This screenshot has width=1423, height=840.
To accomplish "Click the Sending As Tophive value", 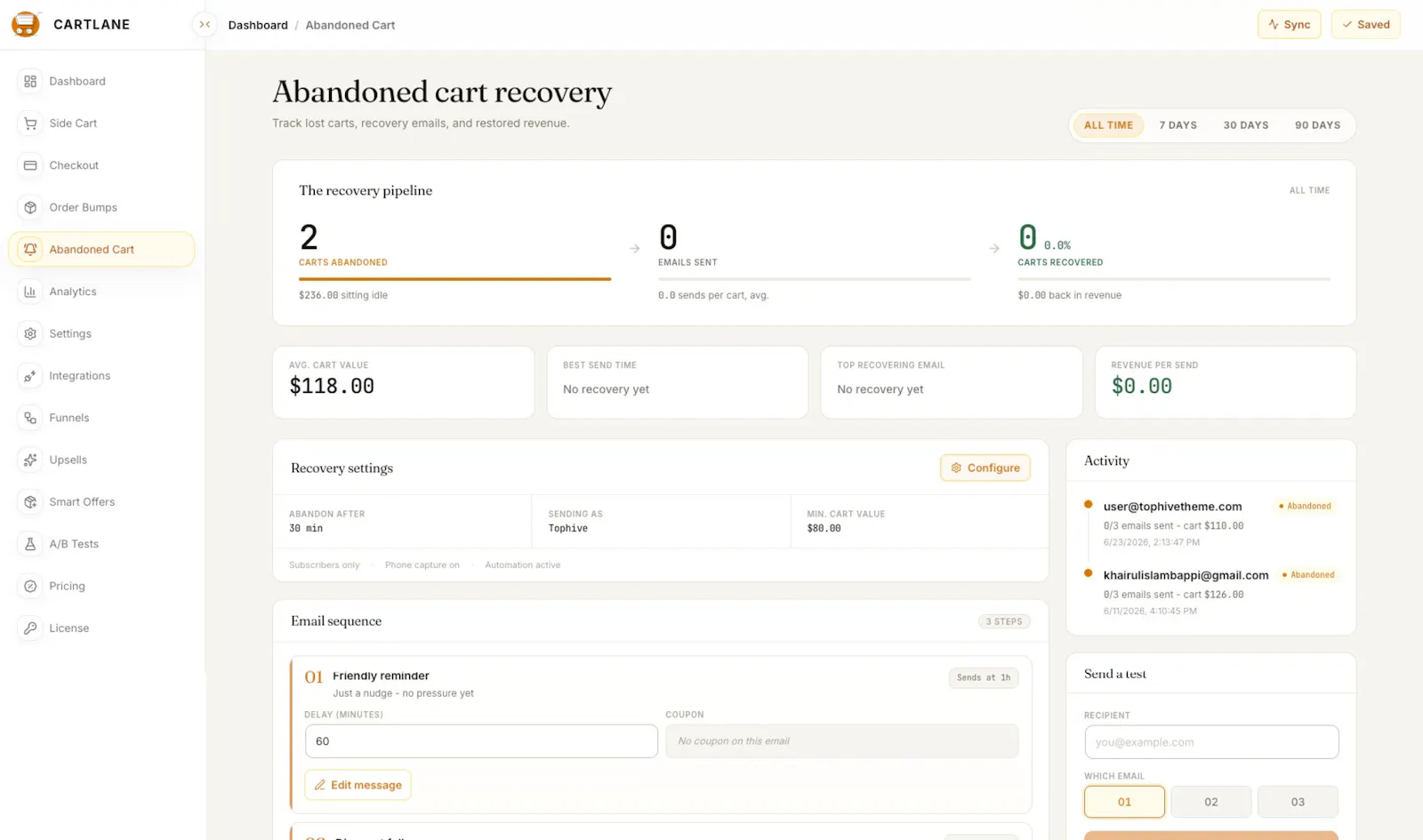I will click(x=568, y=528).
